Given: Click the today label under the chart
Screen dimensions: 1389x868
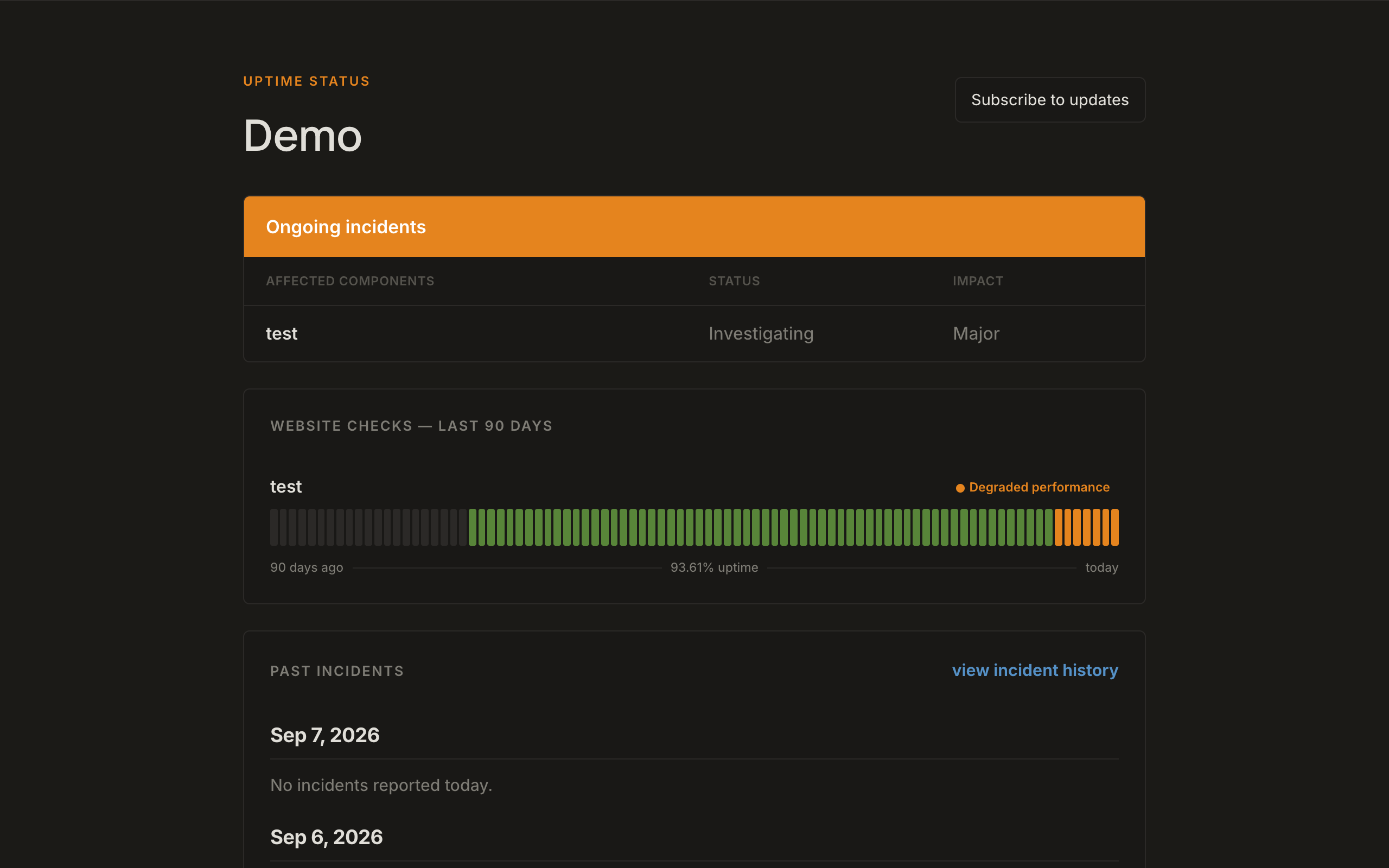Looking at the screenshot, I should pyautogui.click(x=1101, y=567).
